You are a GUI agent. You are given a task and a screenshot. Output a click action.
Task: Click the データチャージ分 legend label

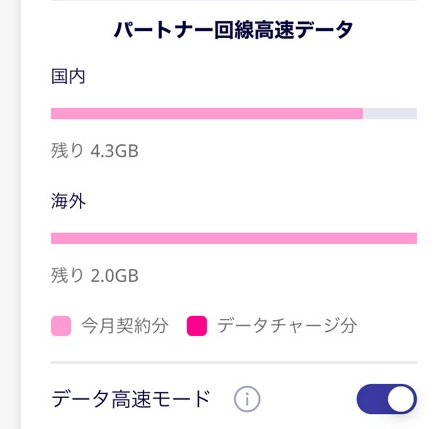[287, 326]
